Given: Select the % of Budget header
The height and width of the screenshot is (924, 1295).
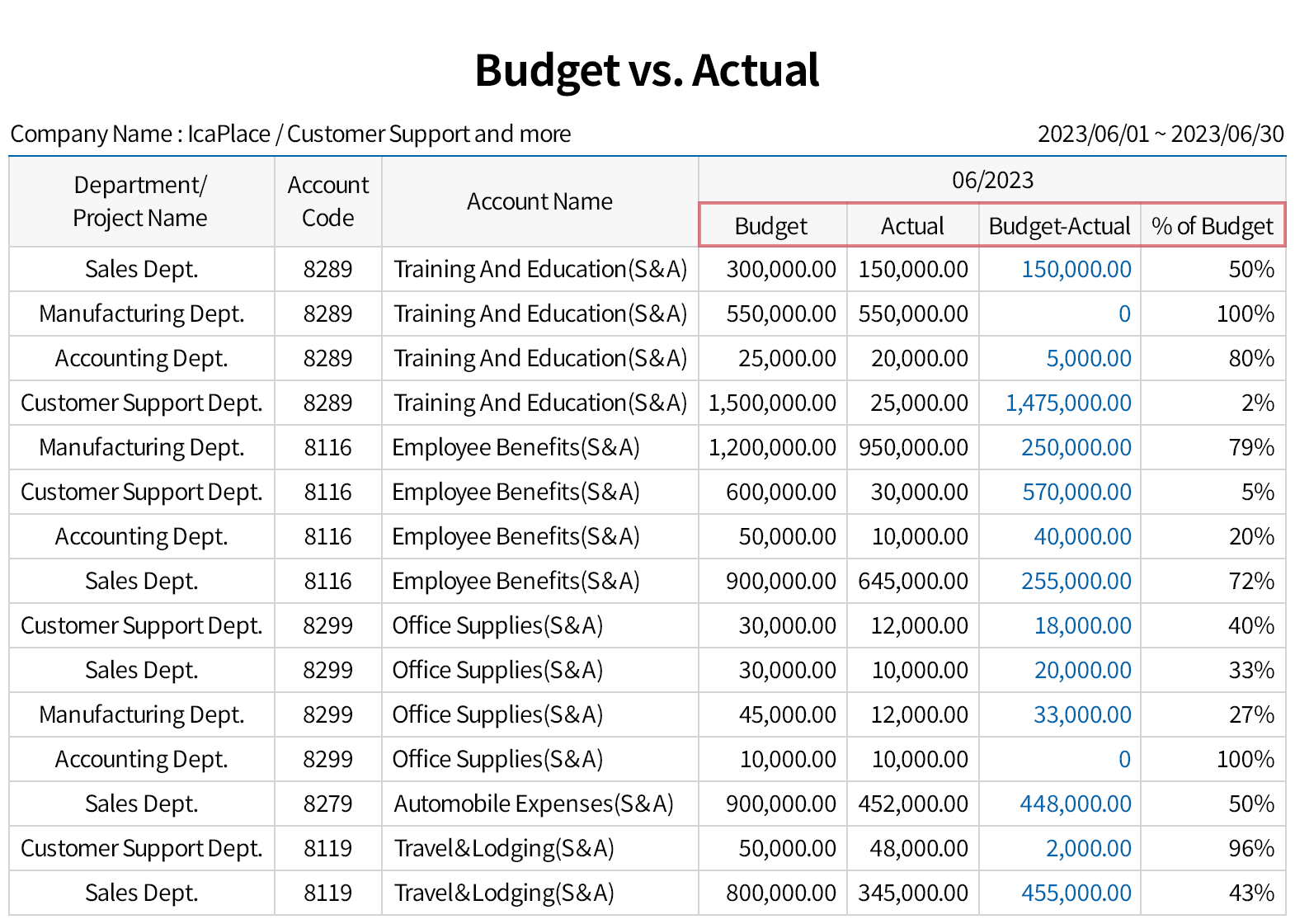Looking at the screenshot, I should [1212, 226].
